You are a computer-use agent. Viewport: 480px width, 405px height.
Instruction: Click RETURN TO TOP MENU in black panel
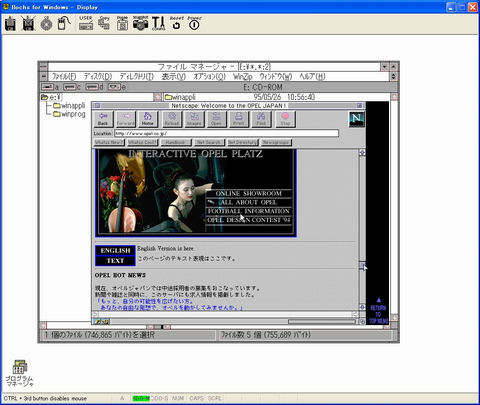click(378, 311)
